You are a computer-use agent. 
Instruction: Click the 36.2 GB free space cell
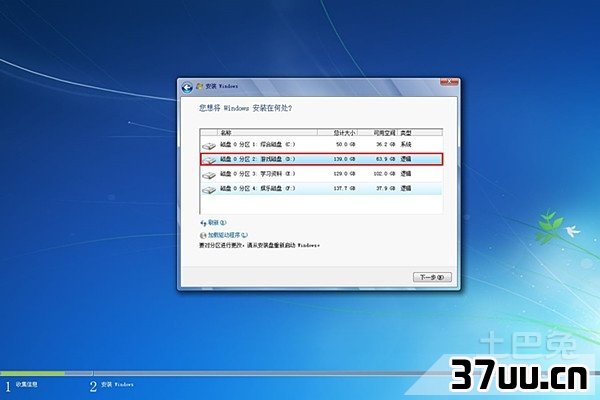[385, 145]
